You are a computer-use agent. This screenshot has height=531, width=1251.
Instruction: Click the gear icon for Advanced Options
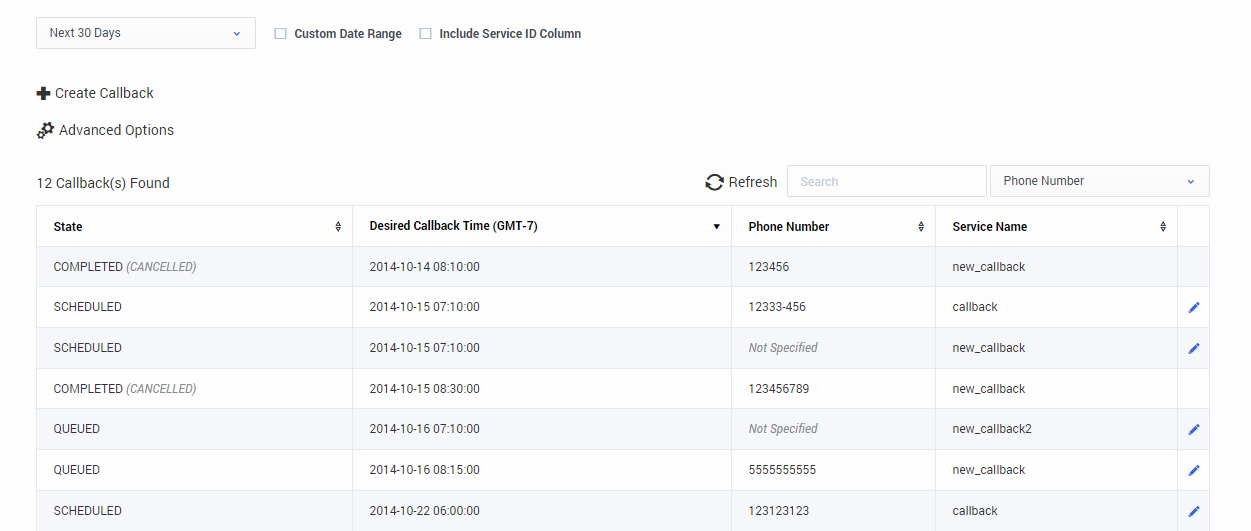click(x=45, y=130)
